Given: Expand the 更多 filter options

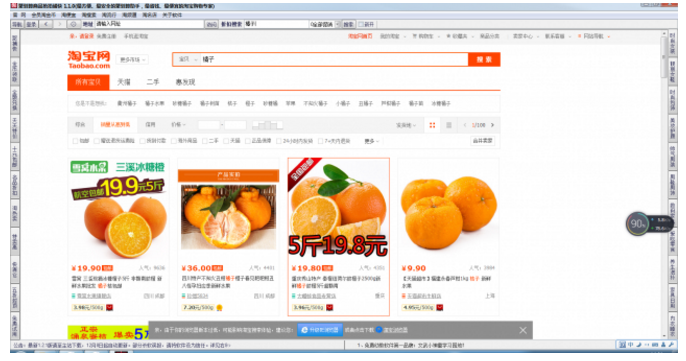Looking at the screenshot, I should pyautogui.click(x=371, y=141).
